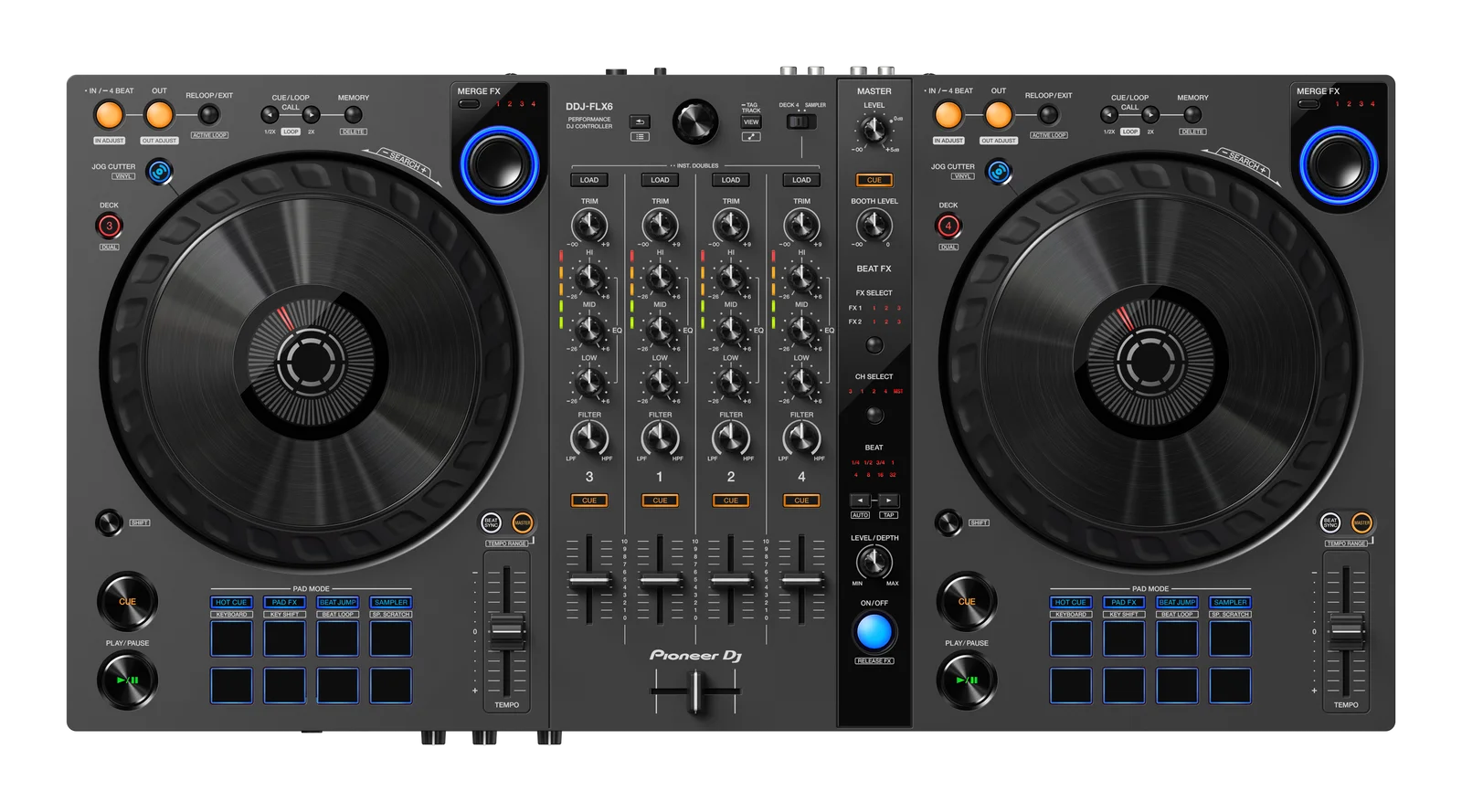This screenshot has width=1462, height=812.
Task: Toggle the blue BEAT FX ON/OFF button
Action: point(874,631)
